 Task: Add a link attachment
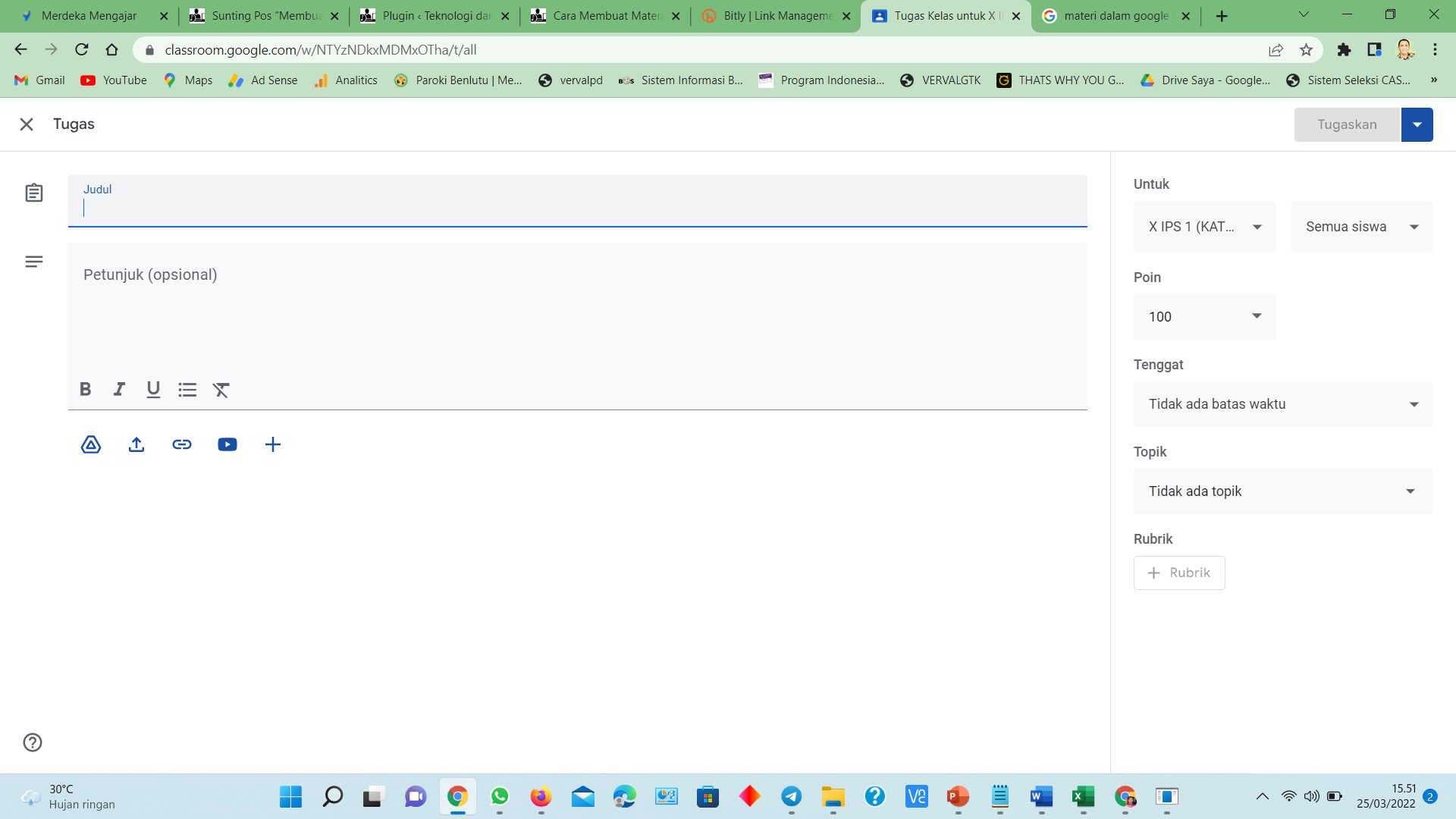click(x=182, y=444)
